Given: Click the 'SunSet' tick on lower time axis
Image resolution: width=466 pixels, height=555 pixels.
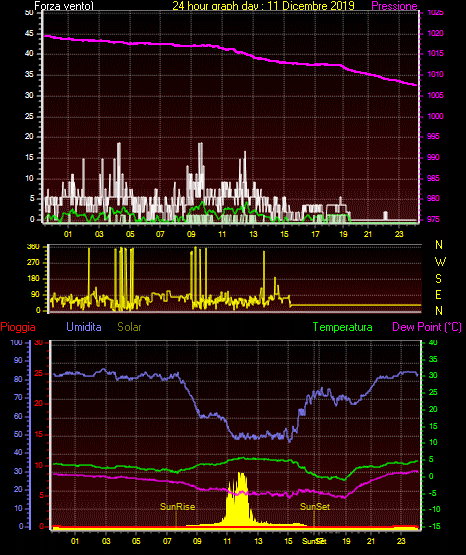Looking at the screenshot, I should coord(314,541).
